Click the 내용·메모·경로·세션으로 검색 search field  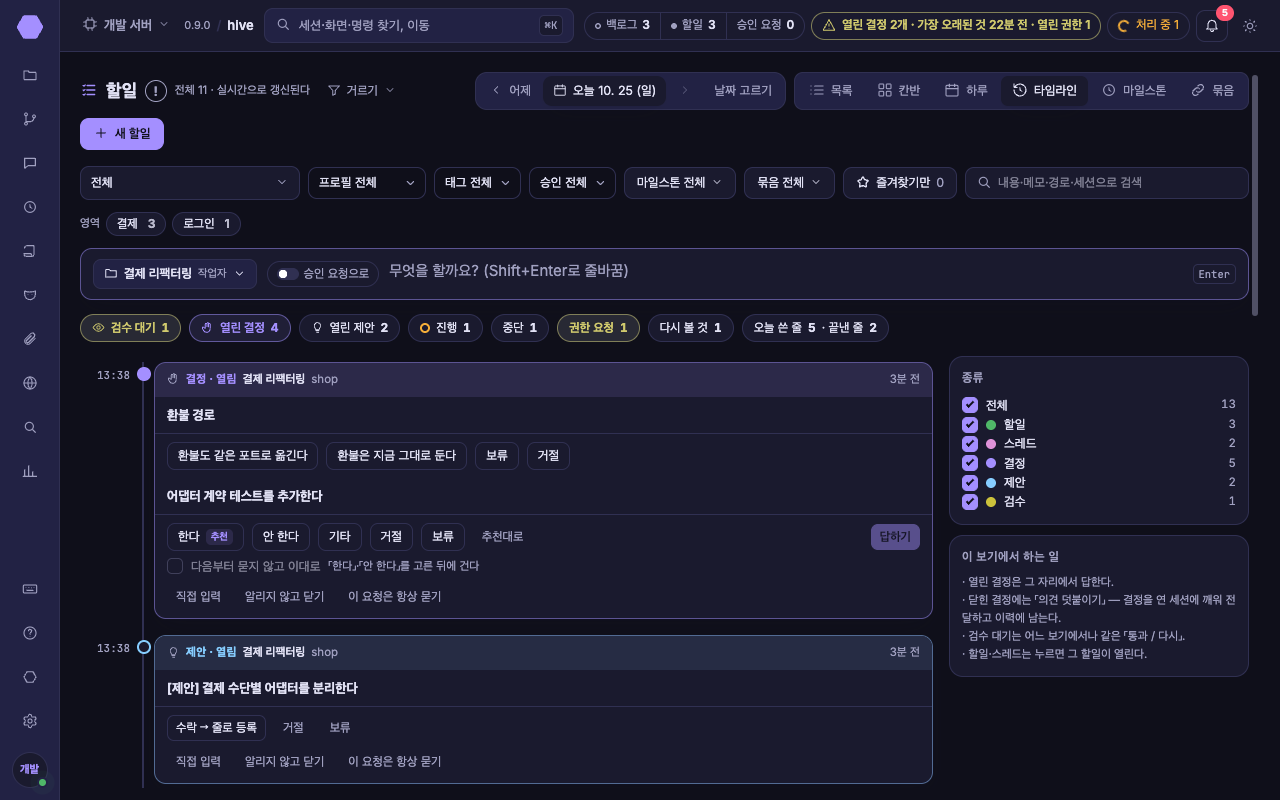point(1107,183)
